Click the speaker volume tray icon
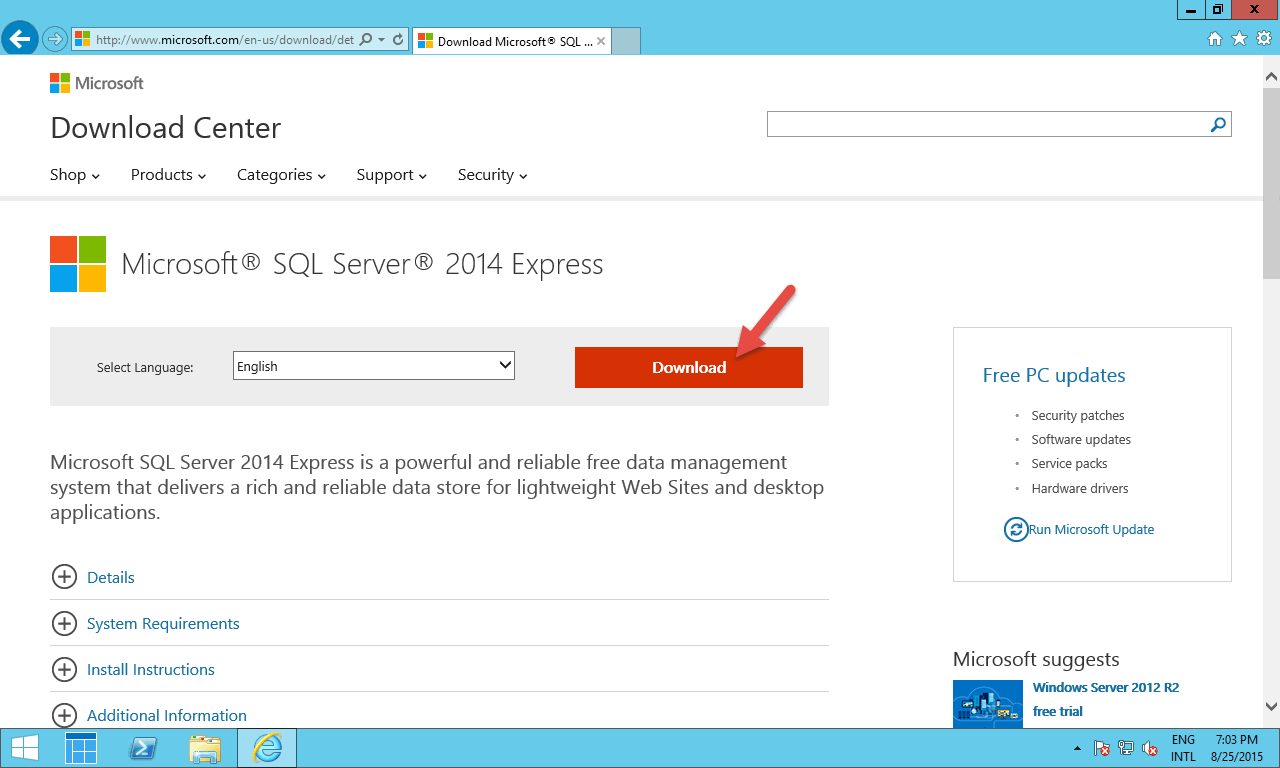The width and height of the screenshot is (1280, 768). point(1150,748)
